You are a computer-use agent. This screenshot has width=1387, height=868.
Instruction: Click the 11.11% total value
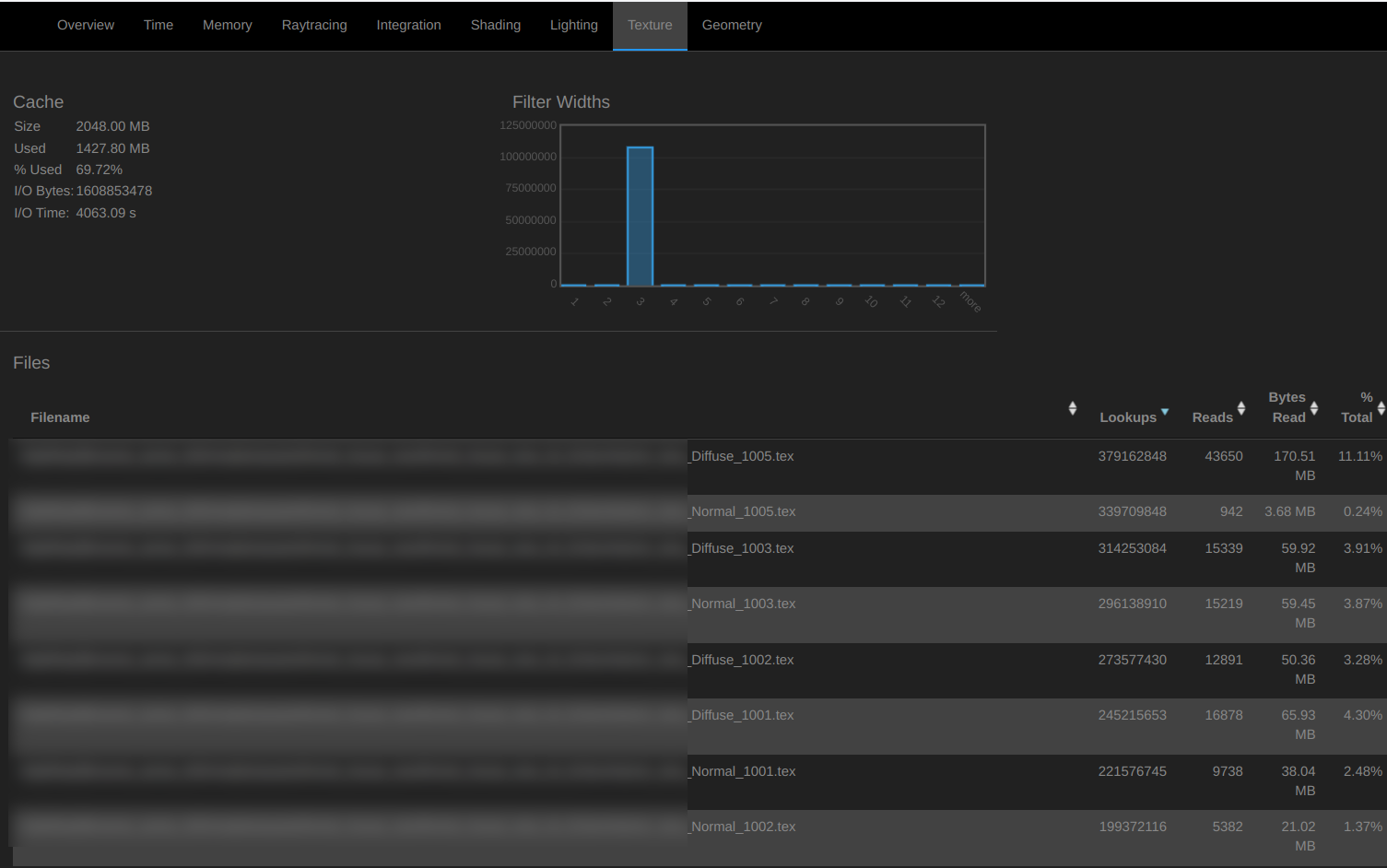point(1360,456)
